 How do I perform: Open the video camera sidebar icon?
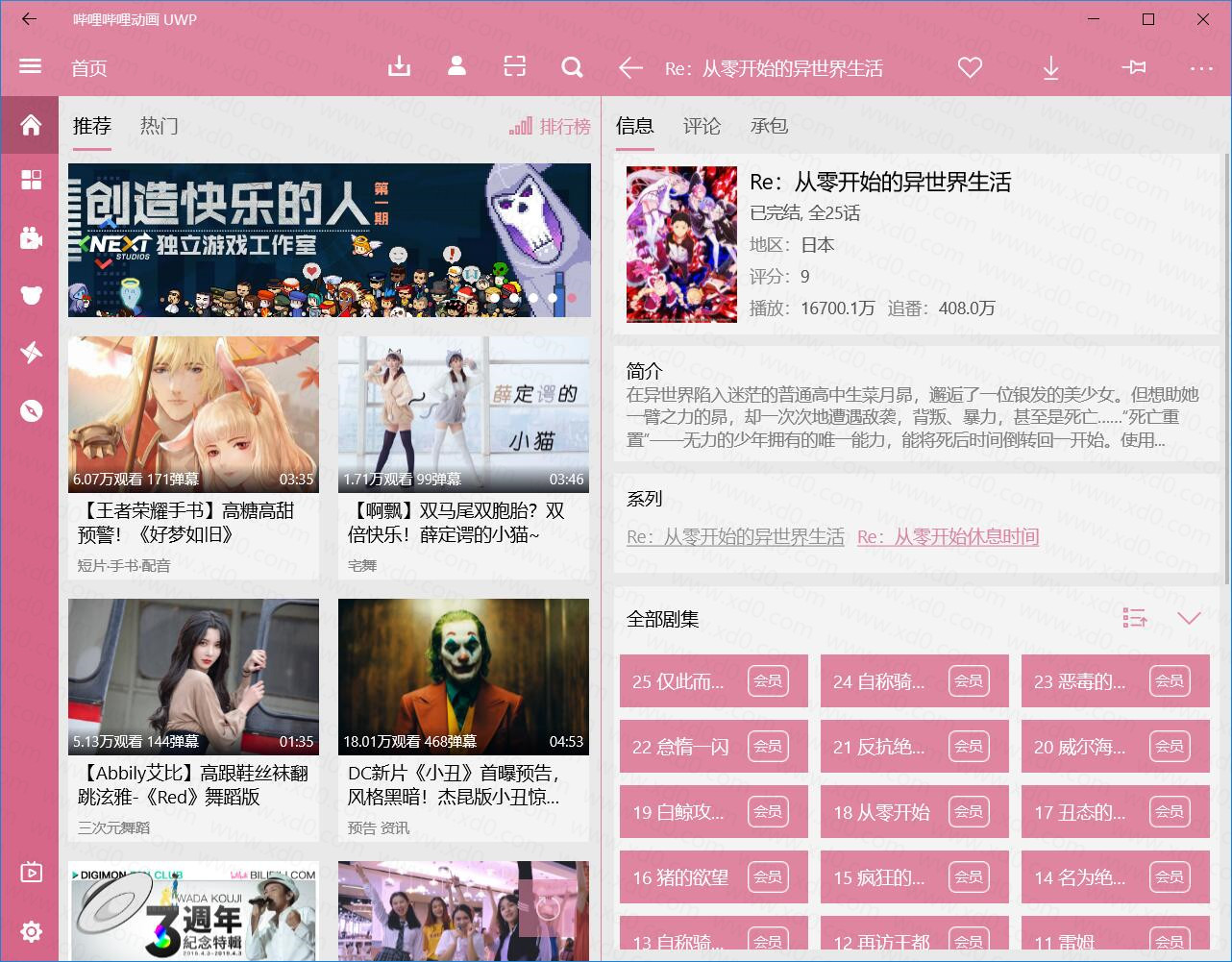coord(31,238)
